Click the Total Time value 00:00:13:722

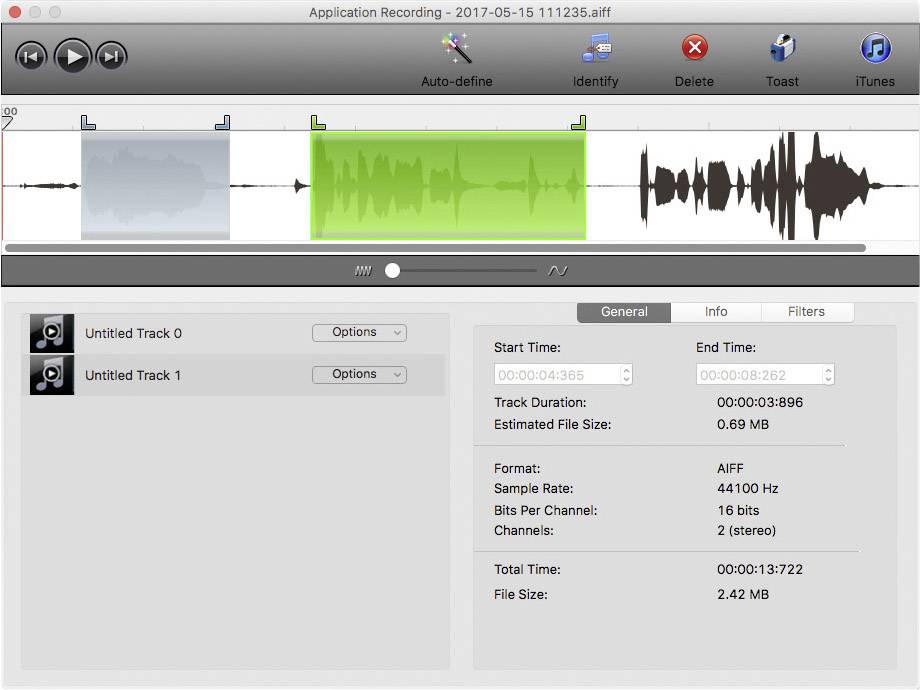[760, 569]
